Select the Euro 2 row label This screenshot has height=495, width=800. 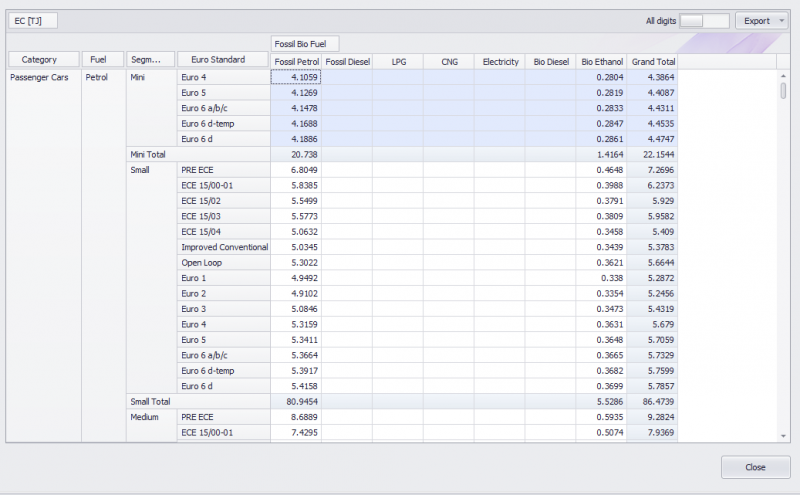click(x=223, y=293)
